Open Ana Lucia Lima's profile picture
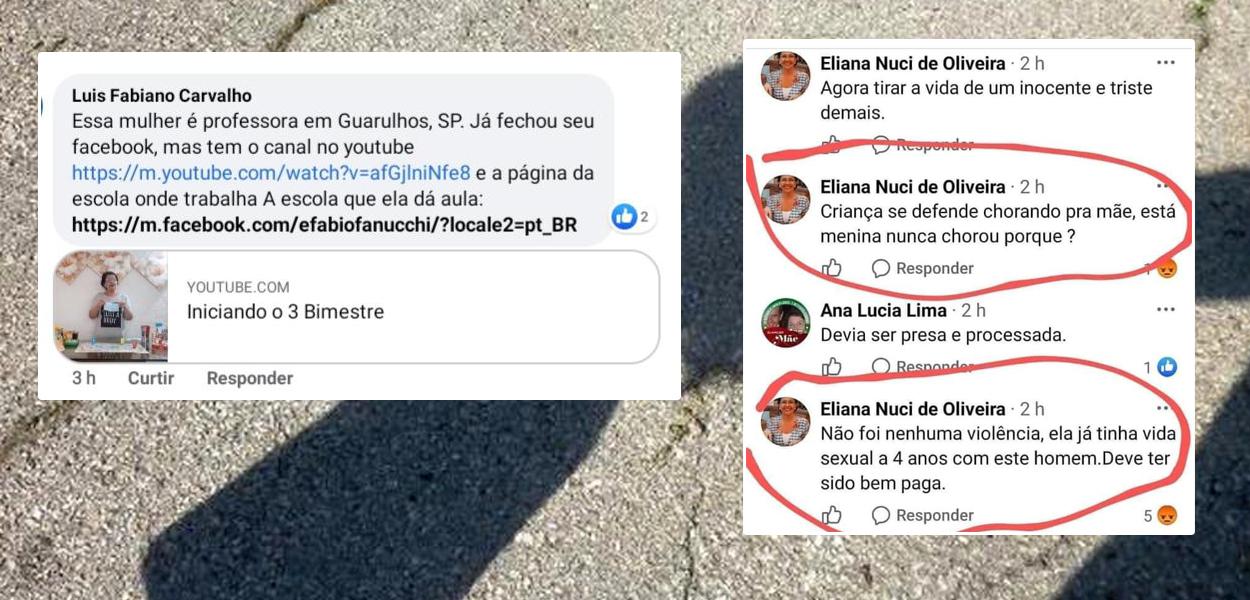The image size is (1250, 600). pyautogui.click(x=786, y=323)
